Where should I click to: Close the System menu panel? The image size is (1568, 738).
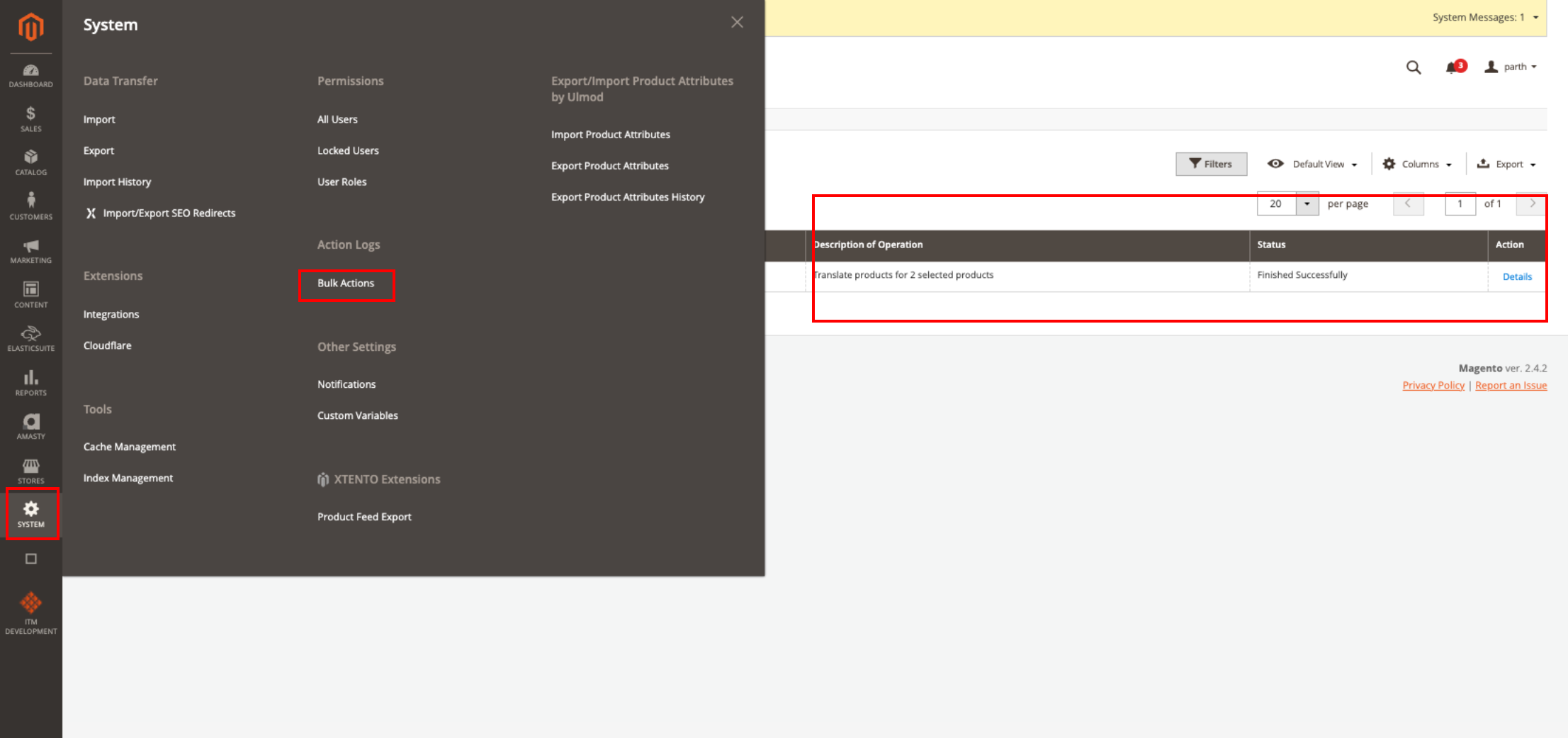[x=737, y=23]
